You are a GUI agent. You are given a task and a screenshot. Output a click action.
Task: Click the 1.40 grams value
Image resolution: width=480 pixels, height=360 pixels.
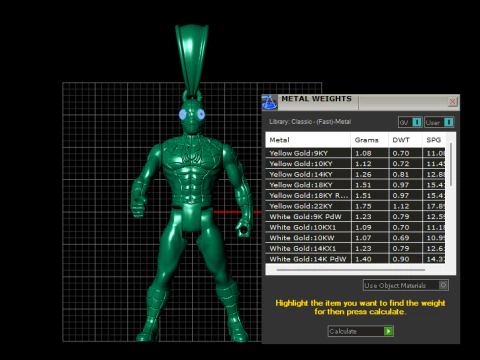click(363, 259)
